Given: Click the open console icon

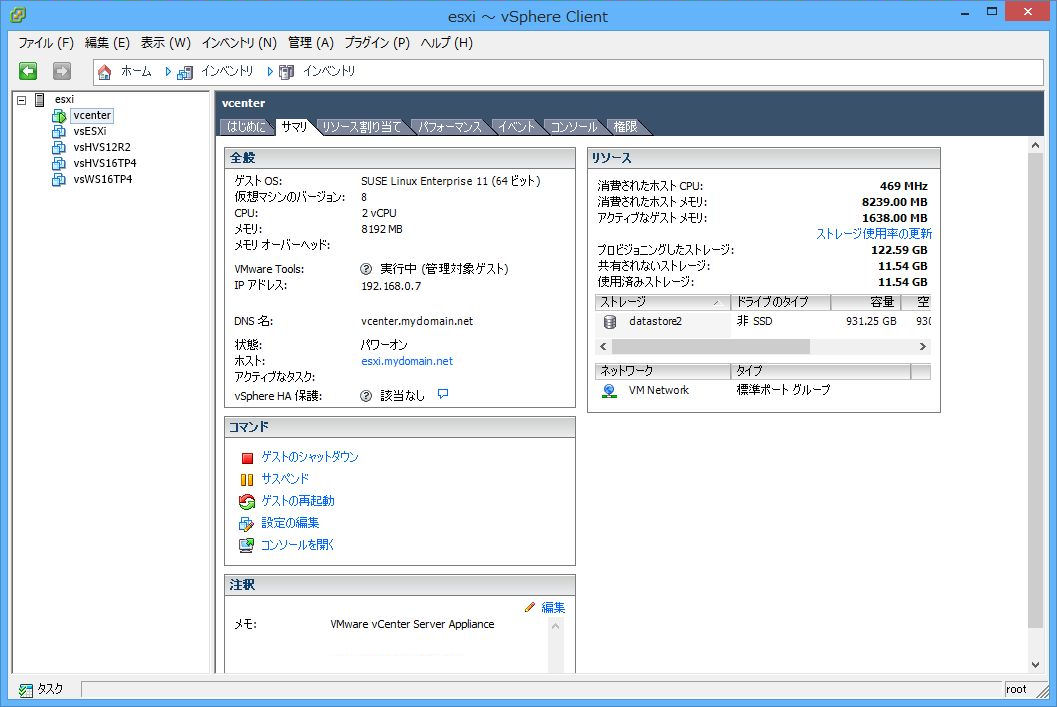Looking at the screenshot, I should [247, 545].
